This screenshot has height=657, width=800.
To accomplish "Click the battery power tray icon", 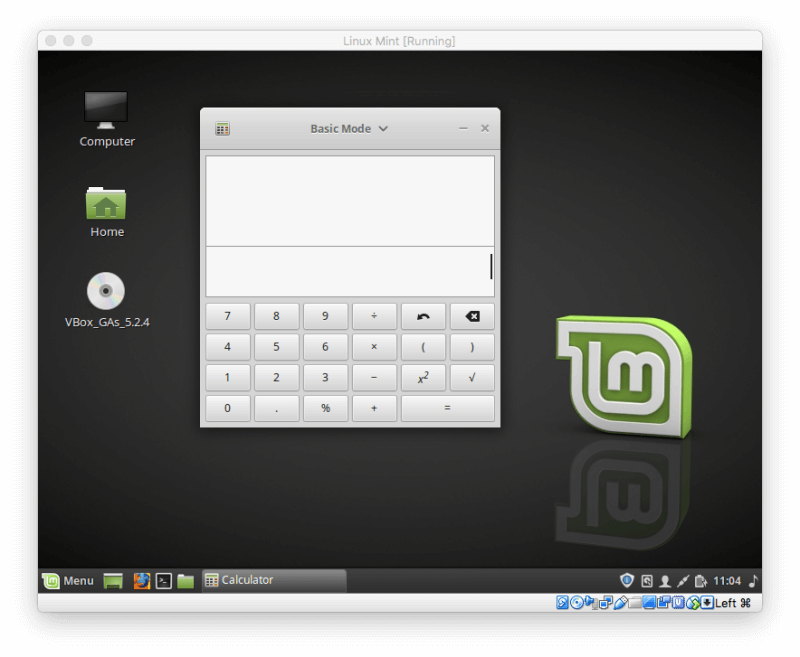I will coord(701,581).
